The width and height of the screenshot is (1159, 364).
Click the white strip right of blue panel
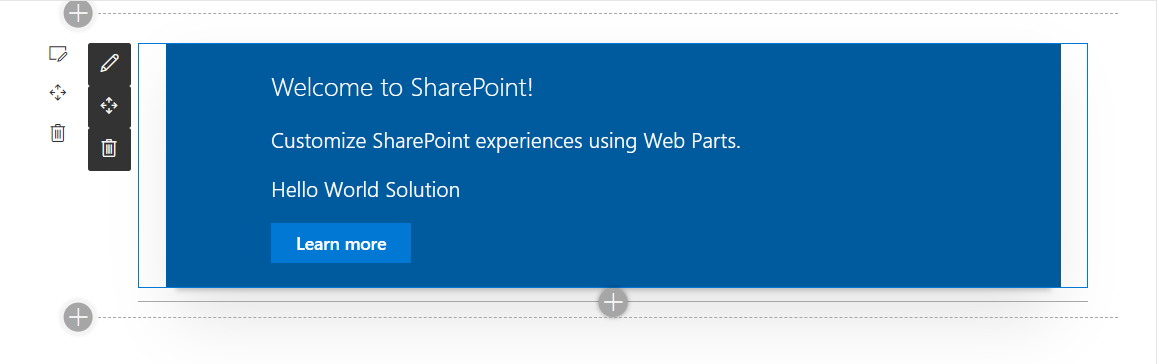tap(1074, 166)
